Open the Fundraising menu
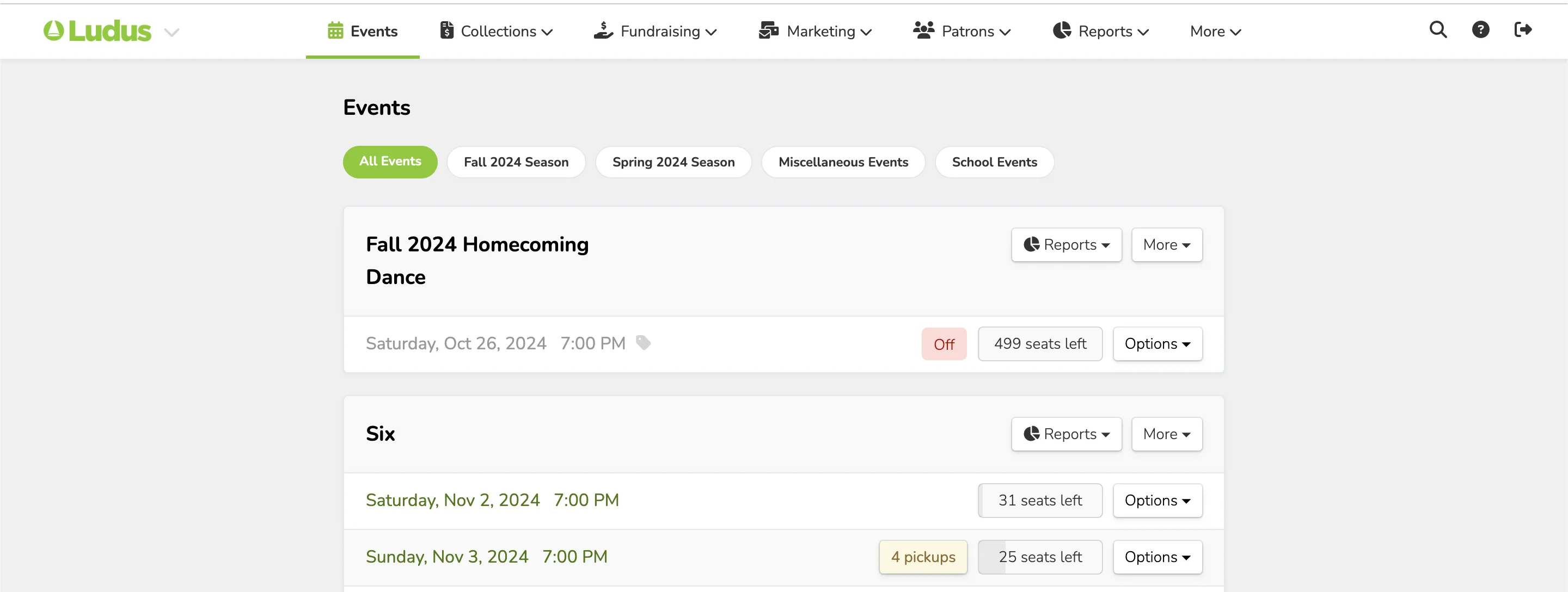Image resolution: width=1568 pixels, height=592 pixels. coord(656,31)
